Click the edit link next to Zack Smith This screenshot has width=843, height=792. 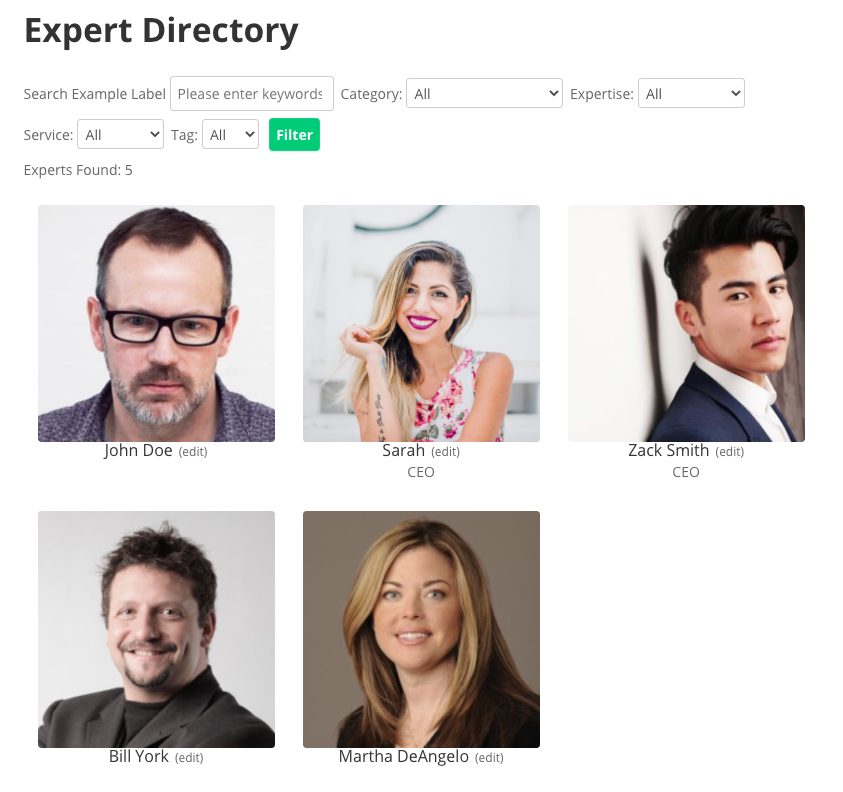(x=730, y=452)
